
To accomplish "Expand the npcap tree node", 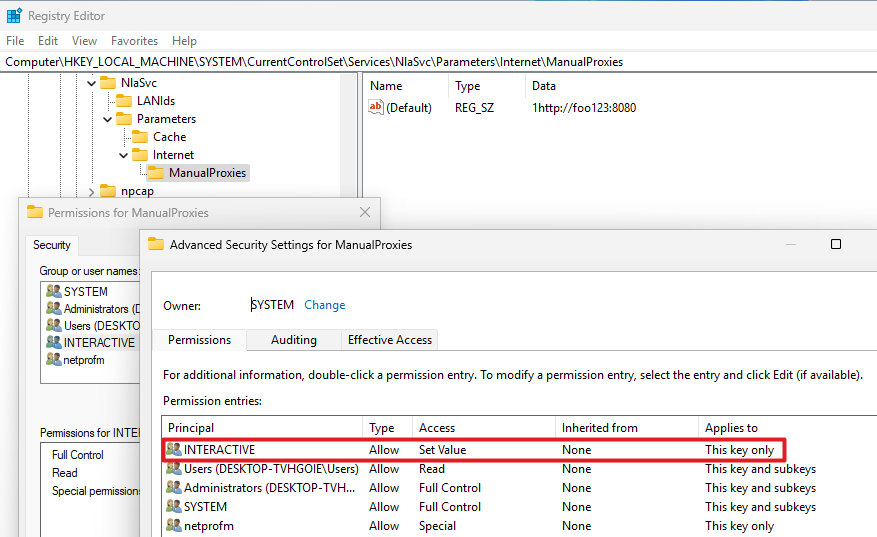I will pos(92,191).
